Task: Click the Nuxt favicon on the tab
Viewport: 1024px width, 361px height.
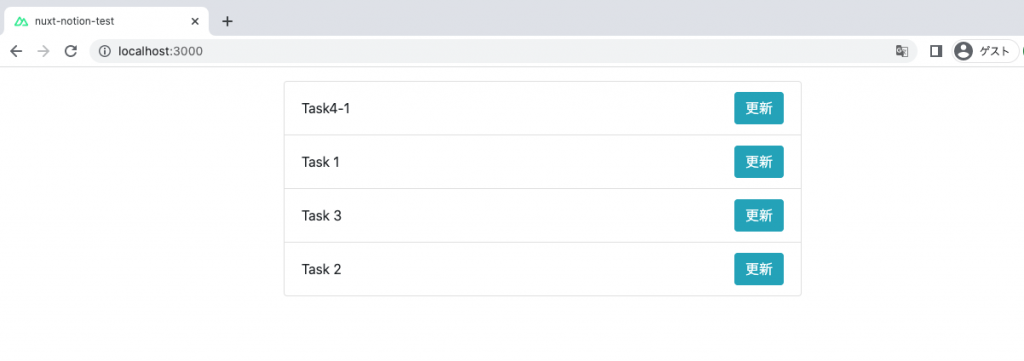Action: pyautogui.click(x=22, y=22)
